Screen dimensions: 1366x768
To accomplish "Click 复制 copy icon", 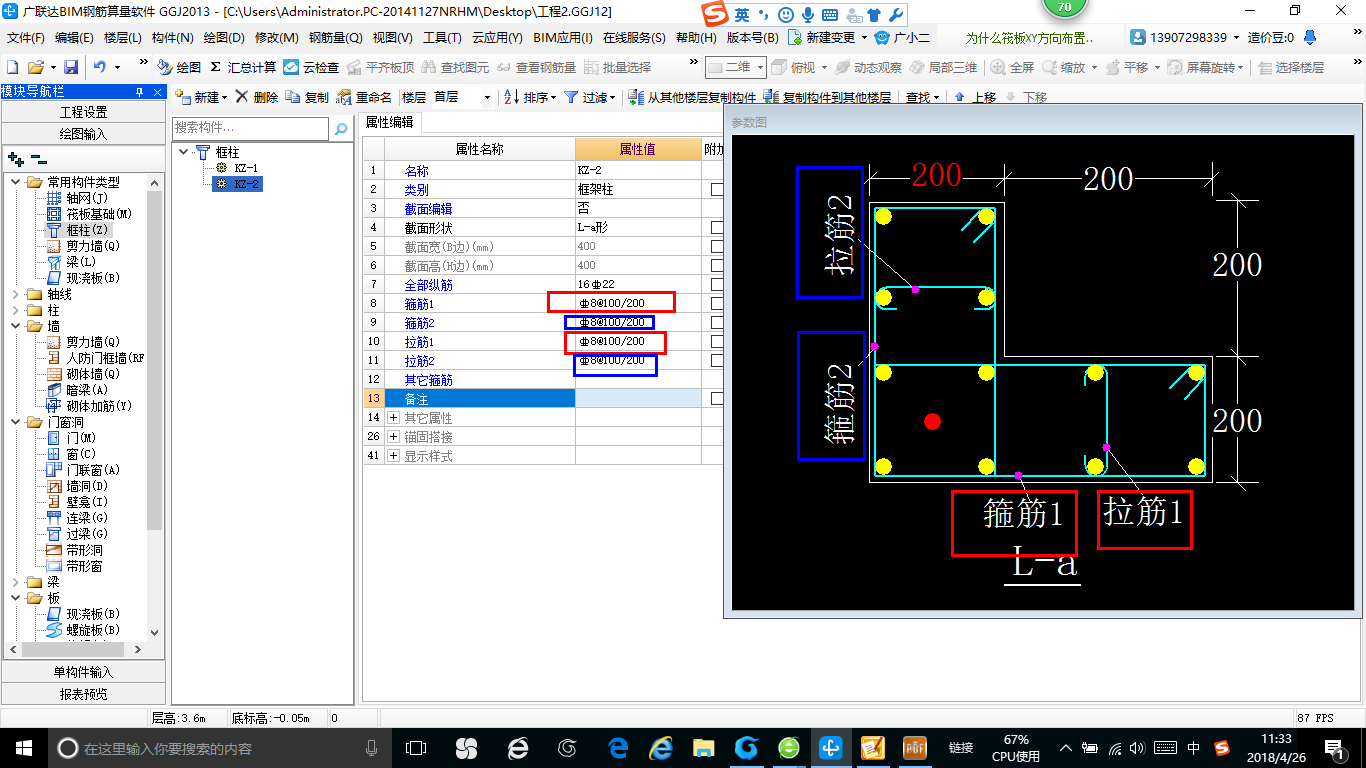I will click(x=307, y=97).
